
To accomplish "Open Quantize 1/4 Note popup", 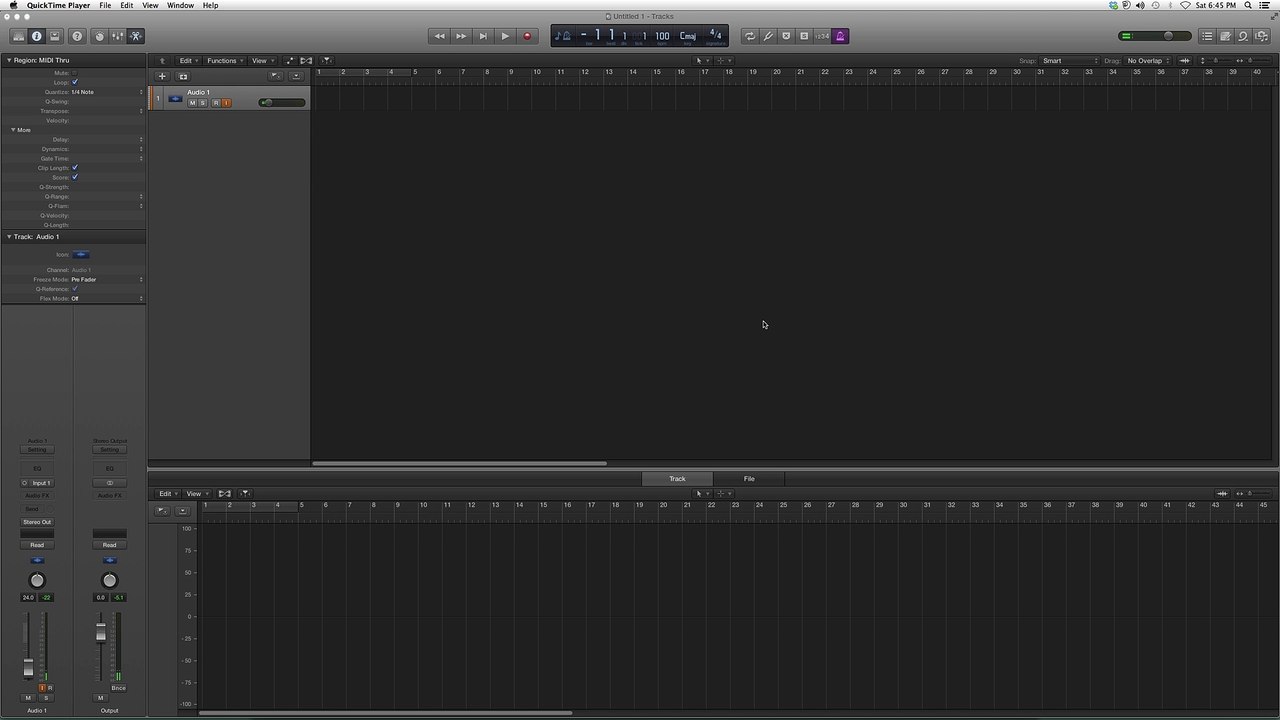I will tap(107, 92).
